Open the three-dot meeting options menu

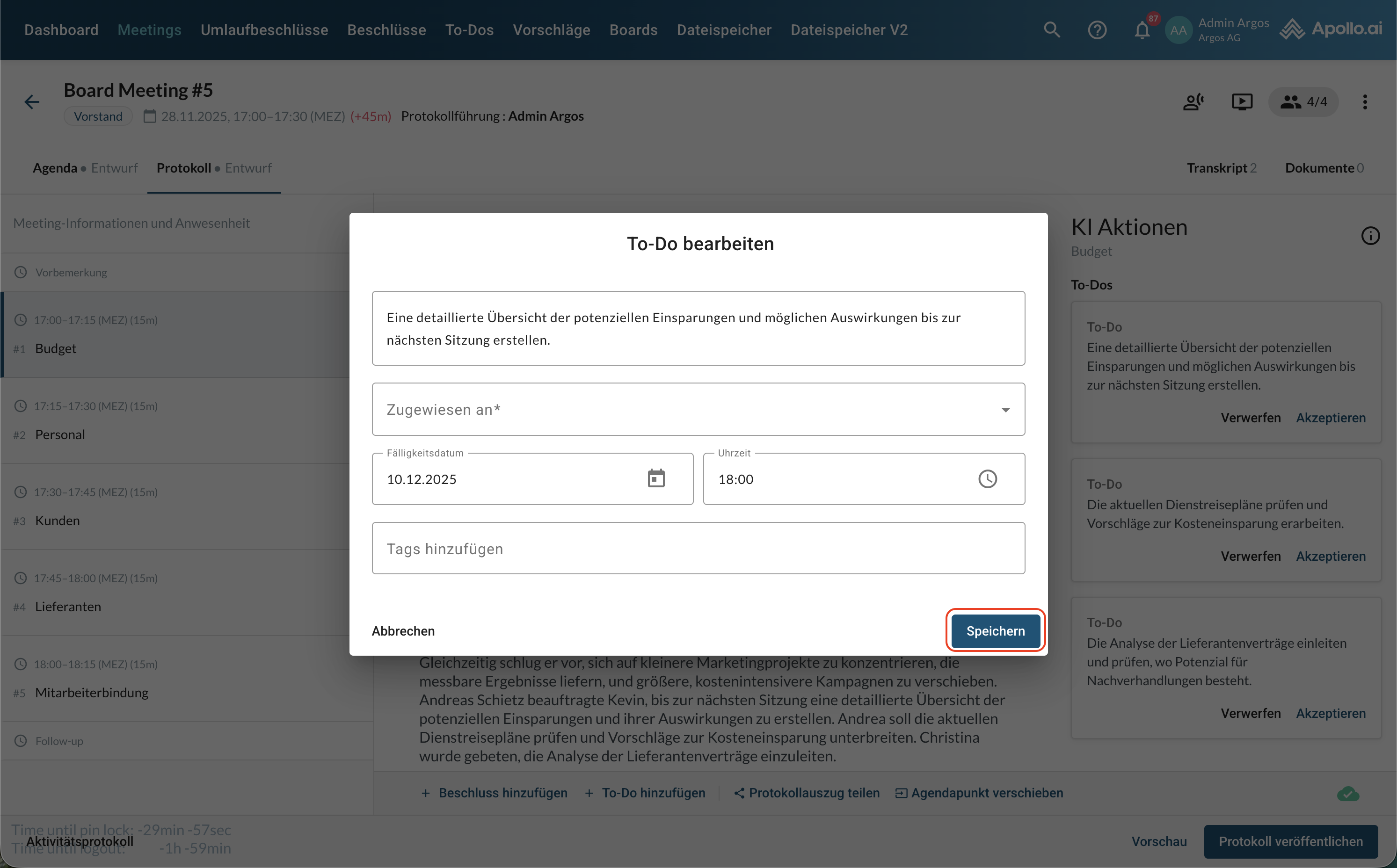pos(1365,102)
